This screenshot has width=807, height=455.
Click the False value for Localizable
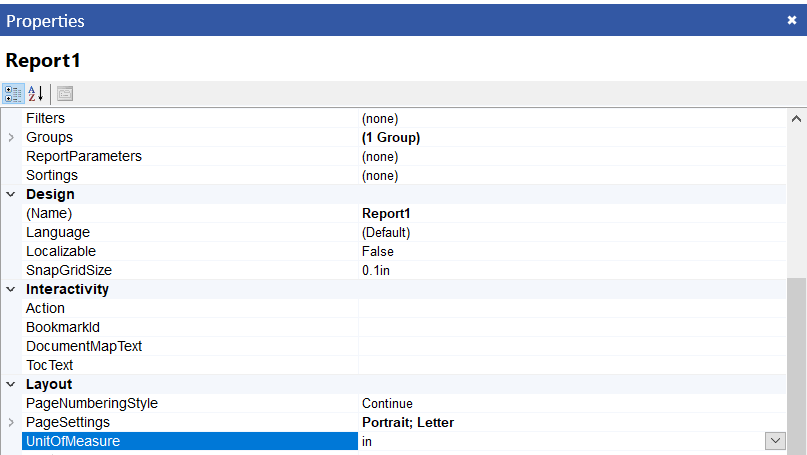pyautogui.click(x=378, y=252)
